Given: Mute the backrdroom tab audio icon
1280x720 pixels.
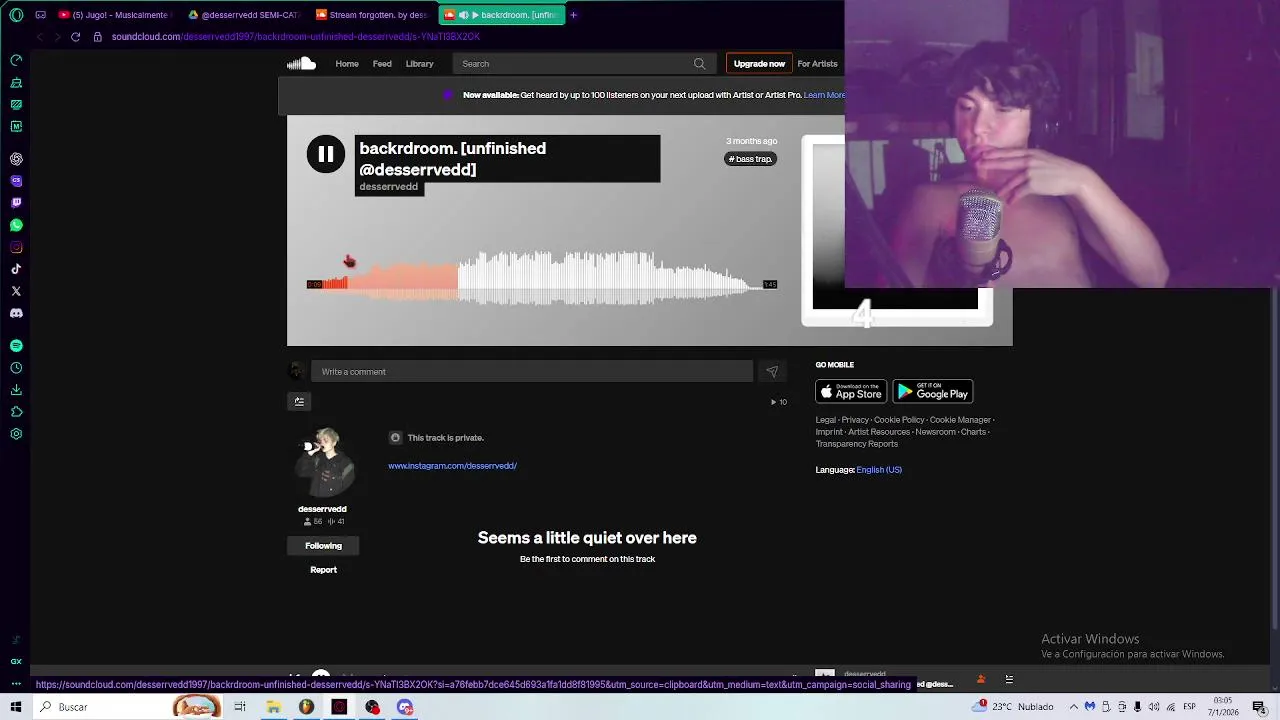Looking at the screenshot, I should 463,15.
